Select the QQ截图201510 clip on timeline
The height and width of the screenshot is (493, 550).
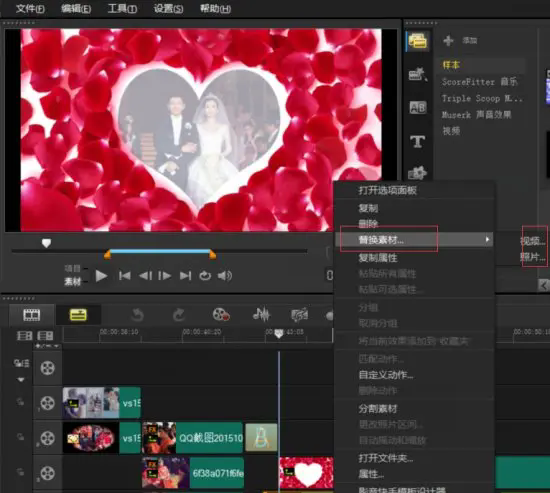pyautogui.click(x=193, y=438)
